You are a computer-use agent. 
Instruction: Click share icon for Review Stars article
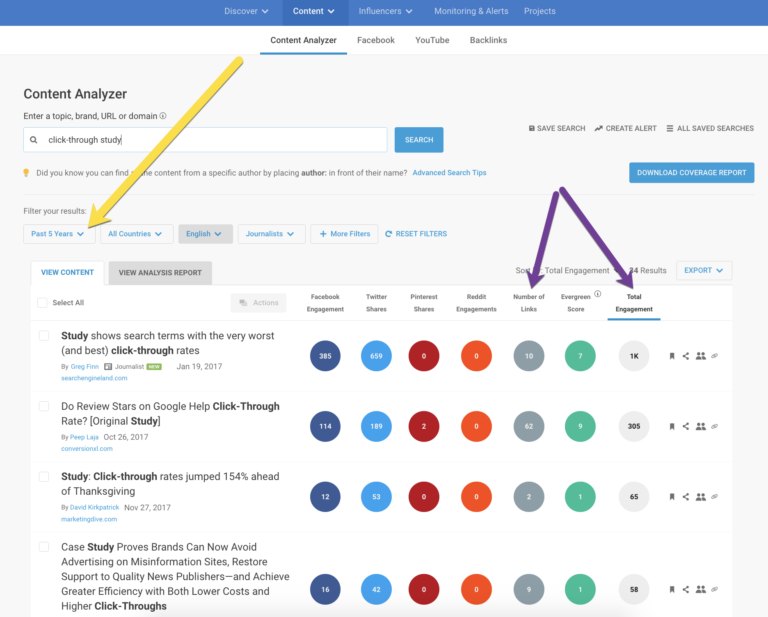pyautogui.click(x=686, y=356)
